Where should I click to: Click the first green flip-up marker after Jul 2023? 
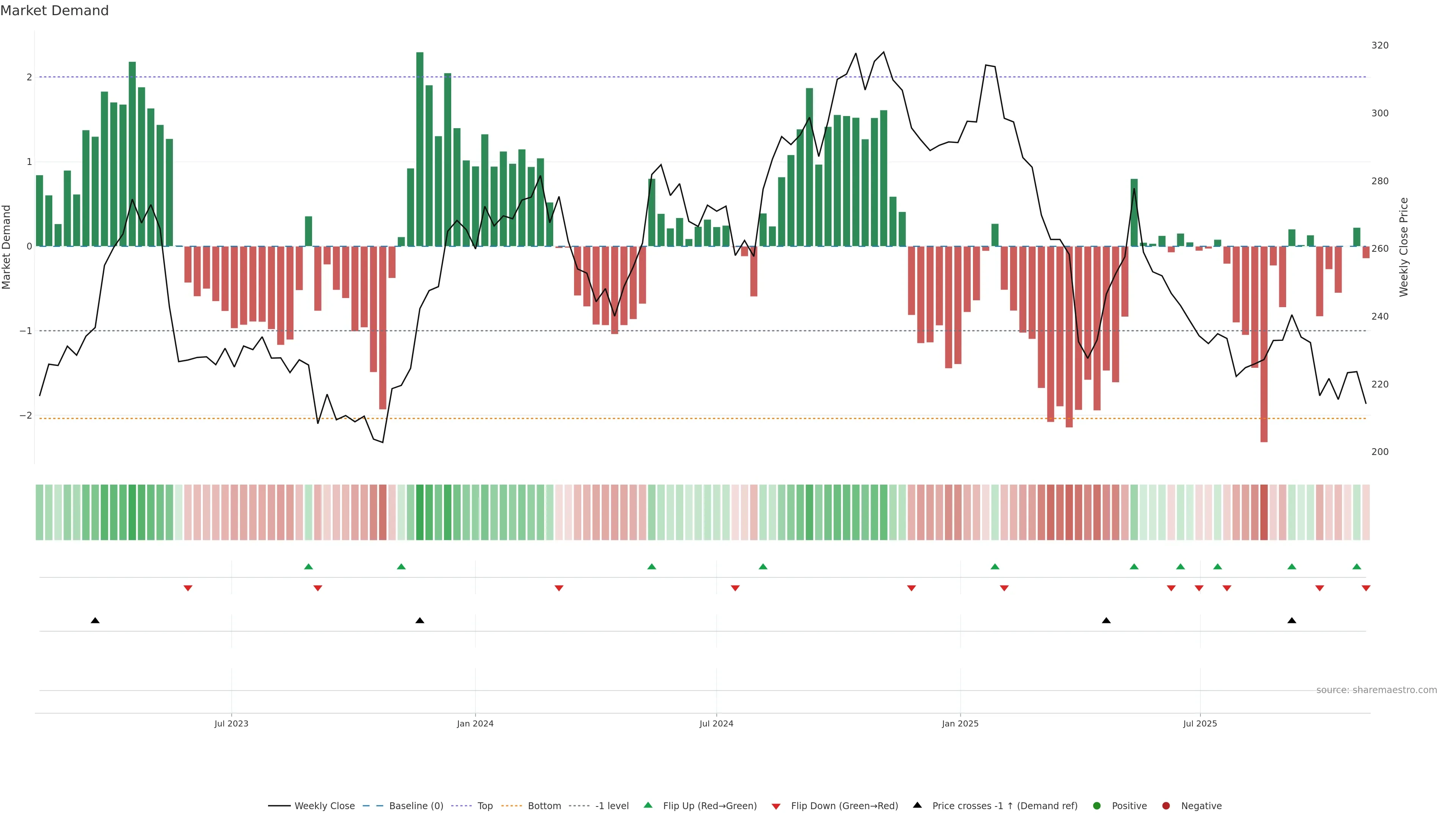point(308,566)
